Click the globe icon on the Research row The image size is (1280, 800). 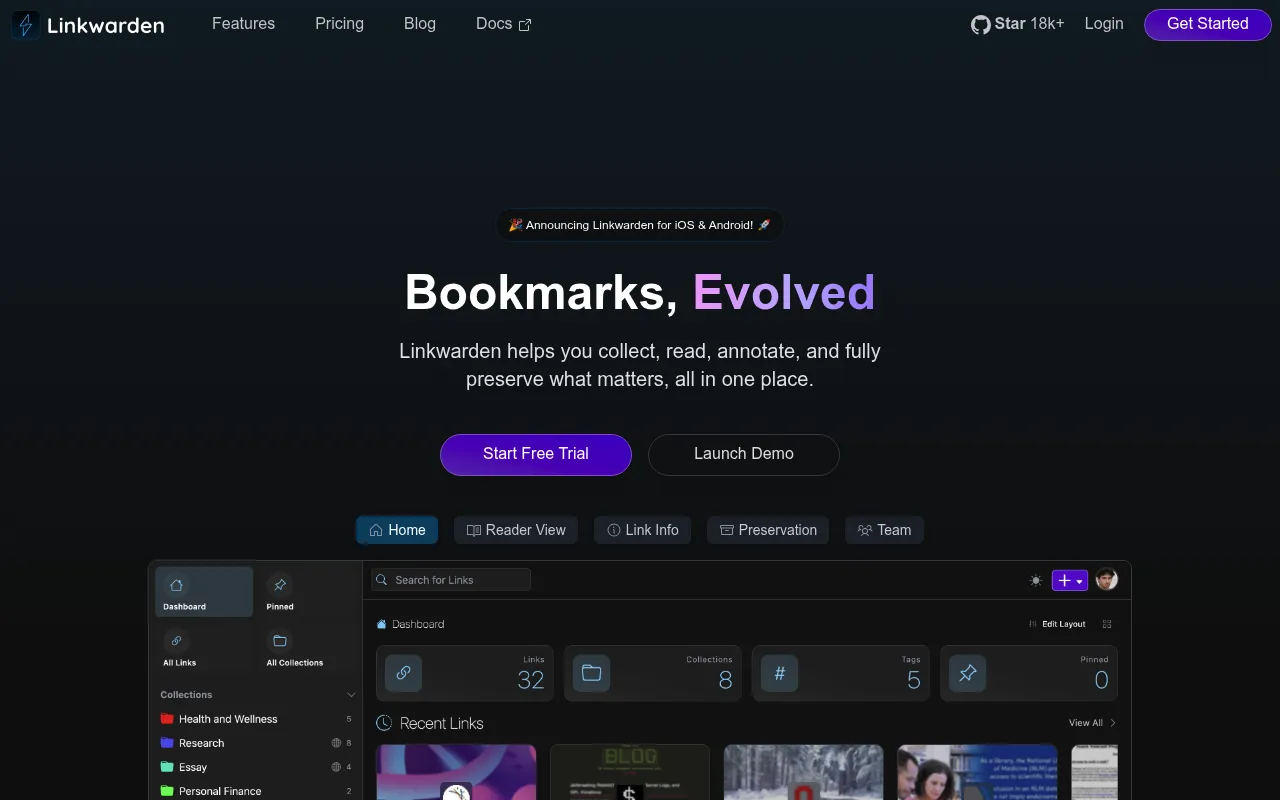(x=336, y=743)
